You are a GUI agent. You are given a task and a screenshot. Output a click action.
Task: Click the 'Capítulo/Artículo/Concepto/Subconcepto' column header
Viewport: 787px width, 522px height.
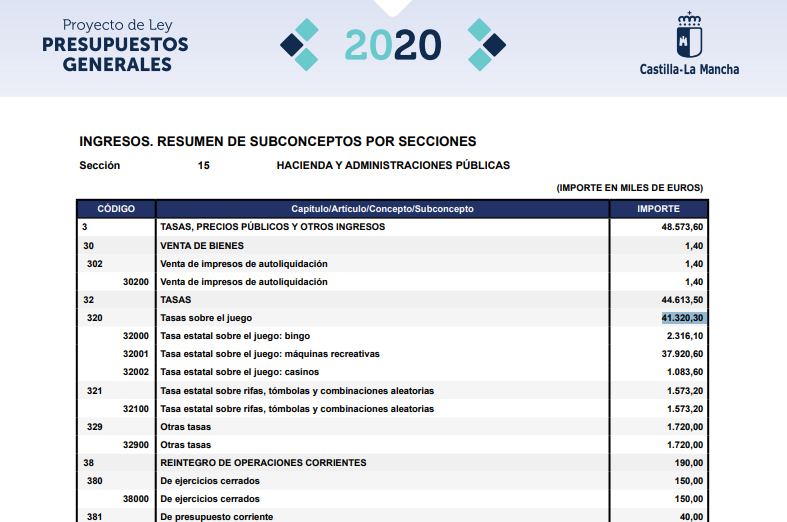pos(382,209)
